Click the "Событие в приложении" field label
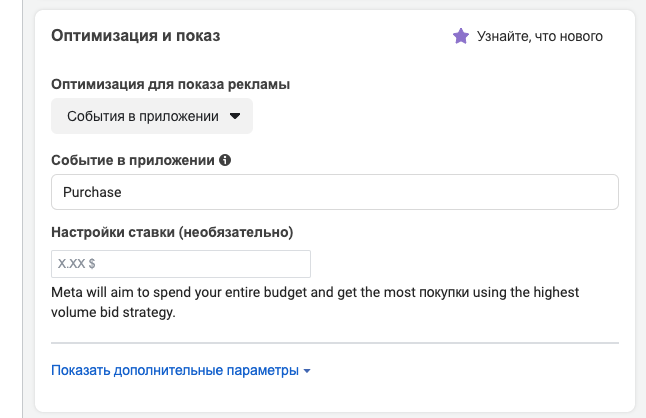This screenshot has width=646, height=418. 133,160
